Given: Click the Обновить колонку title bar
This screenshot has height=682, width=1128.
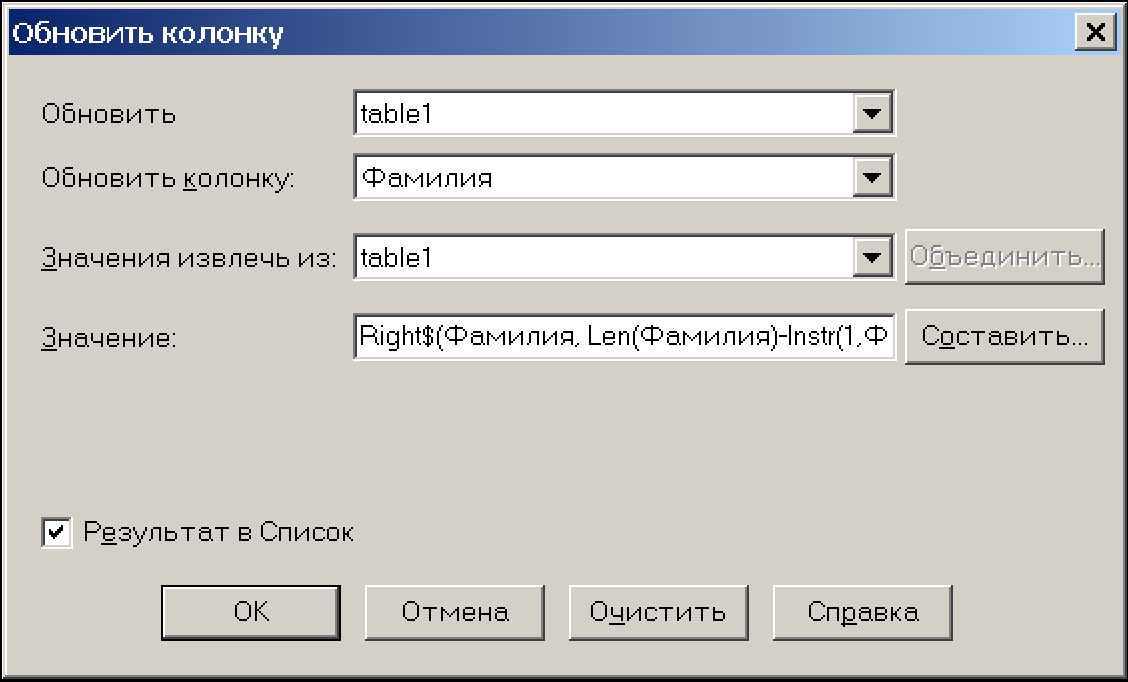Looking at the screenshot, I should coord(500,33).
